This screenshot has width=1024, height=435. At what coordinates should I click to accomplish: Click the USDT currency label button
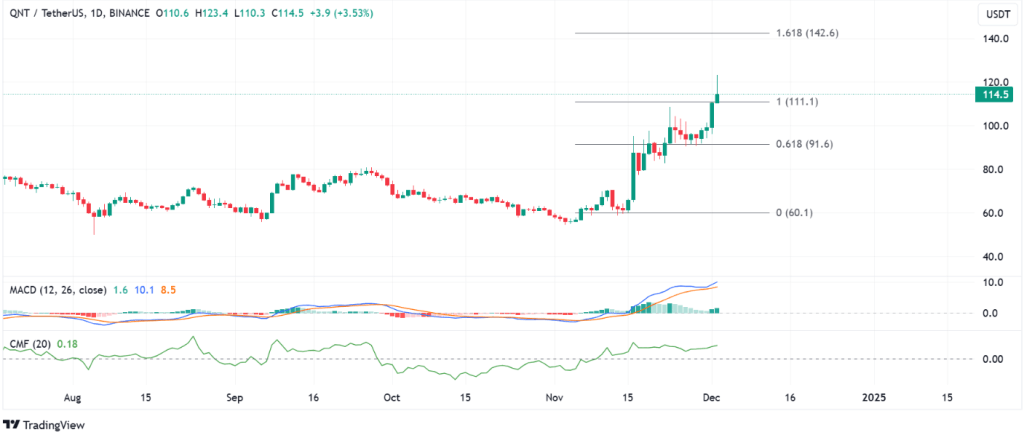pyautogui.click(x=997, y=13)
